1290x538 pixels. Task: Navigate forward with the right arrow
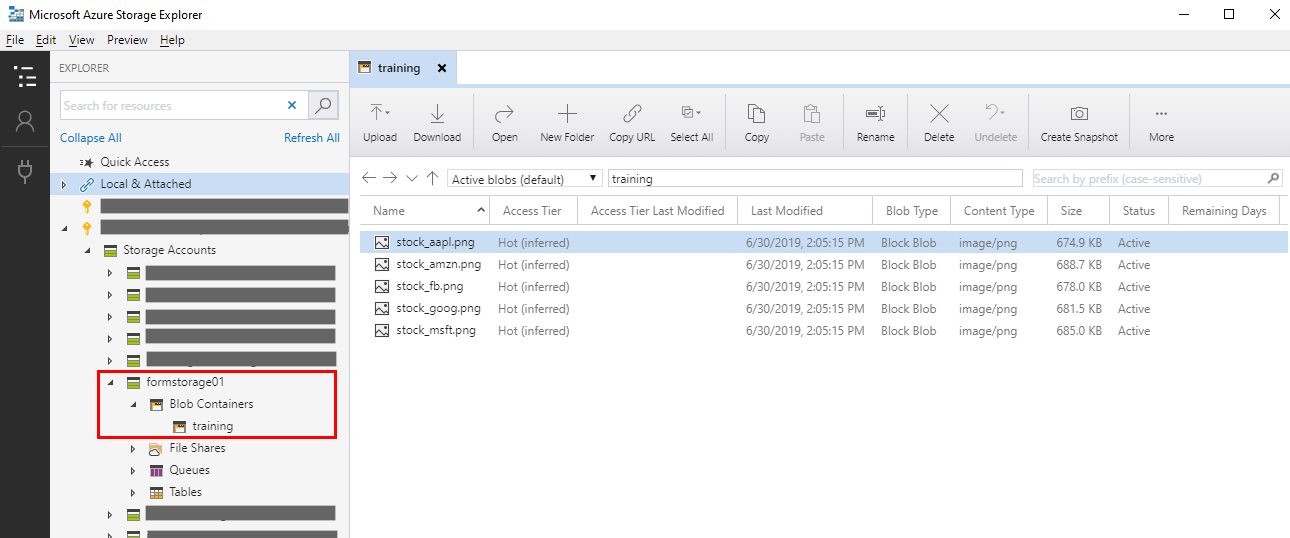tap(390, 178)
